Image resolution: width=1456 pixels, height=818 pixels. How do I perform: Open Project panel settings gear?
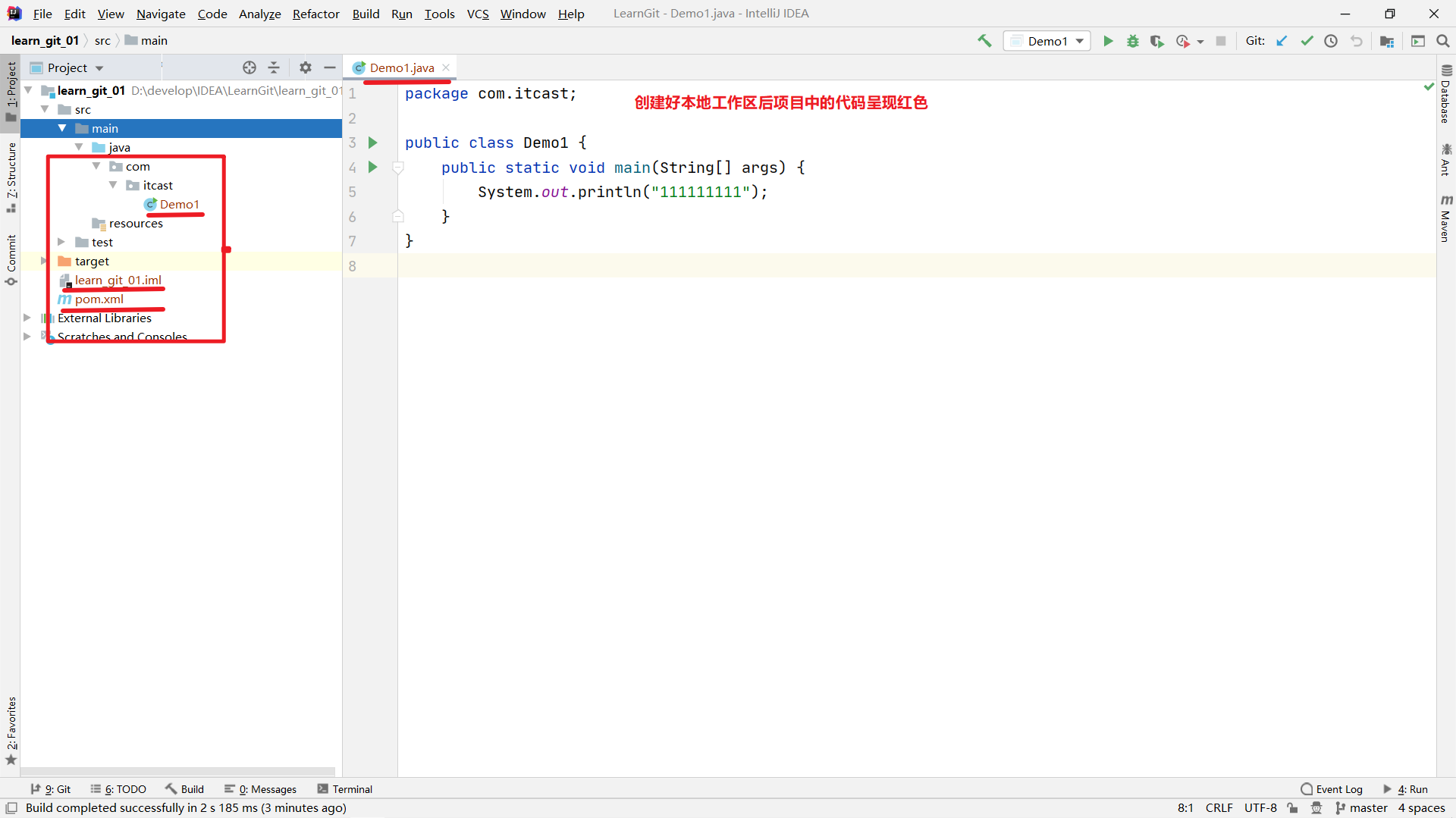305,67
